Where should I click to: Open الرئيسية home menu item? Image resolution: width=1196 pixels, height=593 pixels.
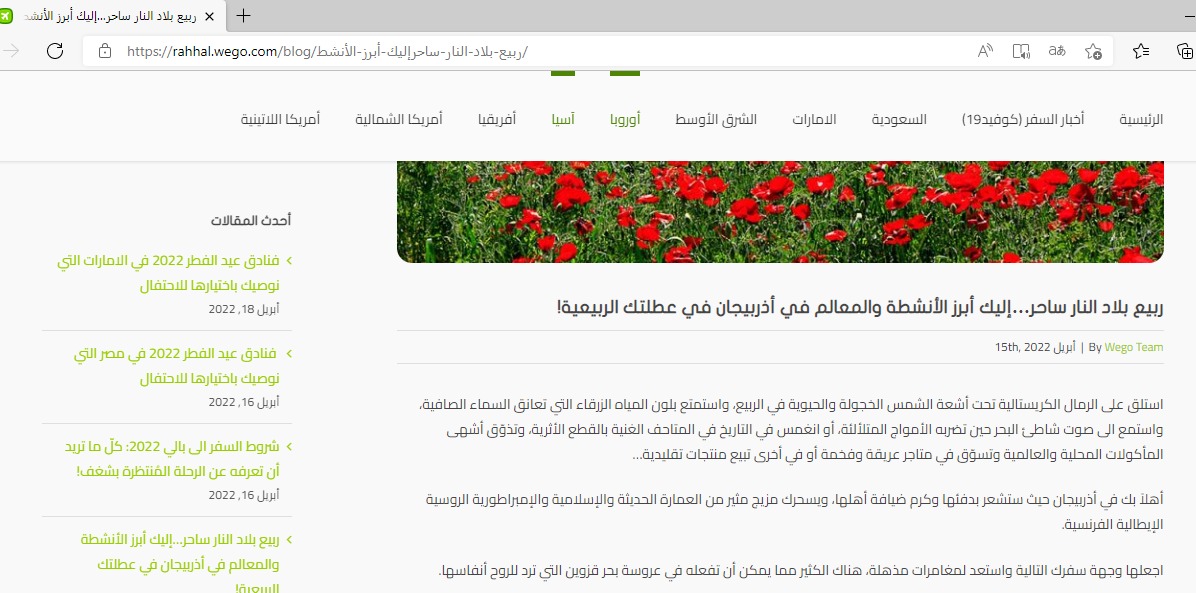pos(1140,119)
